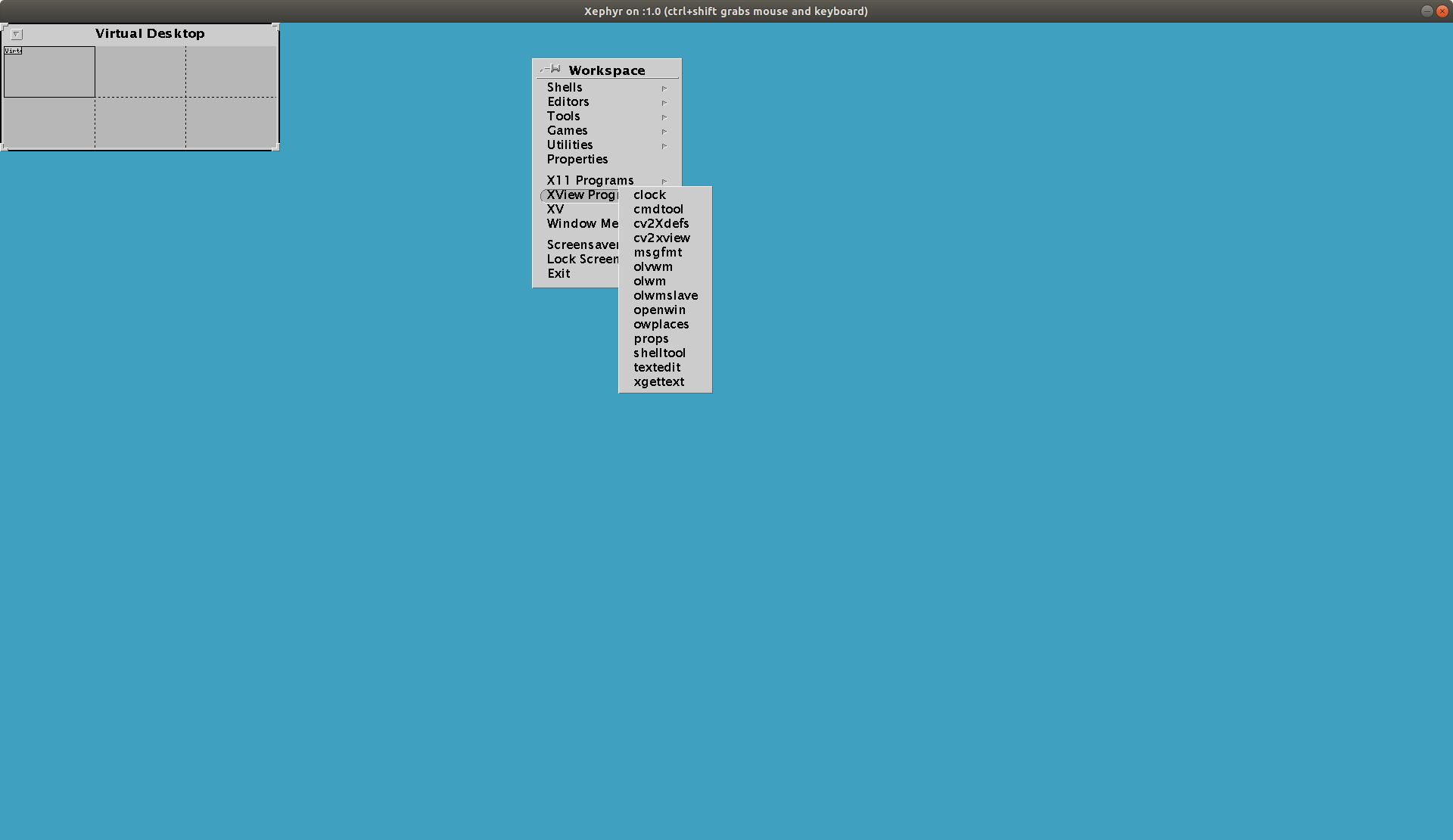Expand the Utilities submenu arrow
The width and height of the screenshot is (1453, 840).
tap(664, 146)
